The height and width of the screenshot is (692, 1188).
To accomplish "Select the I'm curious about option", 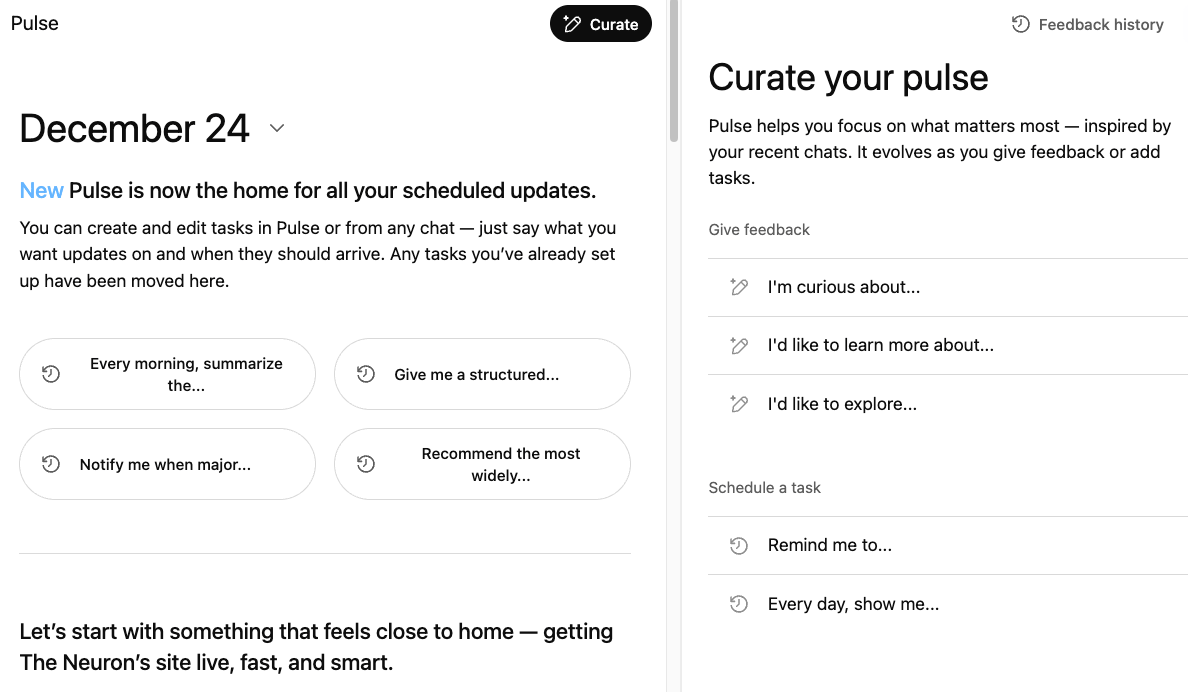I will [843, 288].
